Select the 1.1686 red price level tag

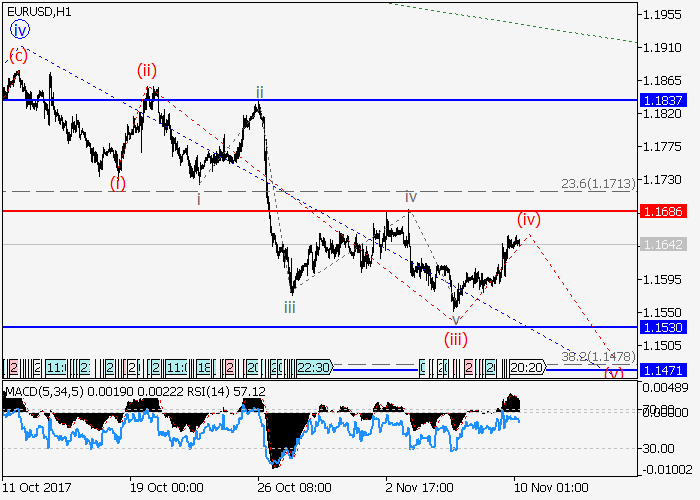click(663, 211)
